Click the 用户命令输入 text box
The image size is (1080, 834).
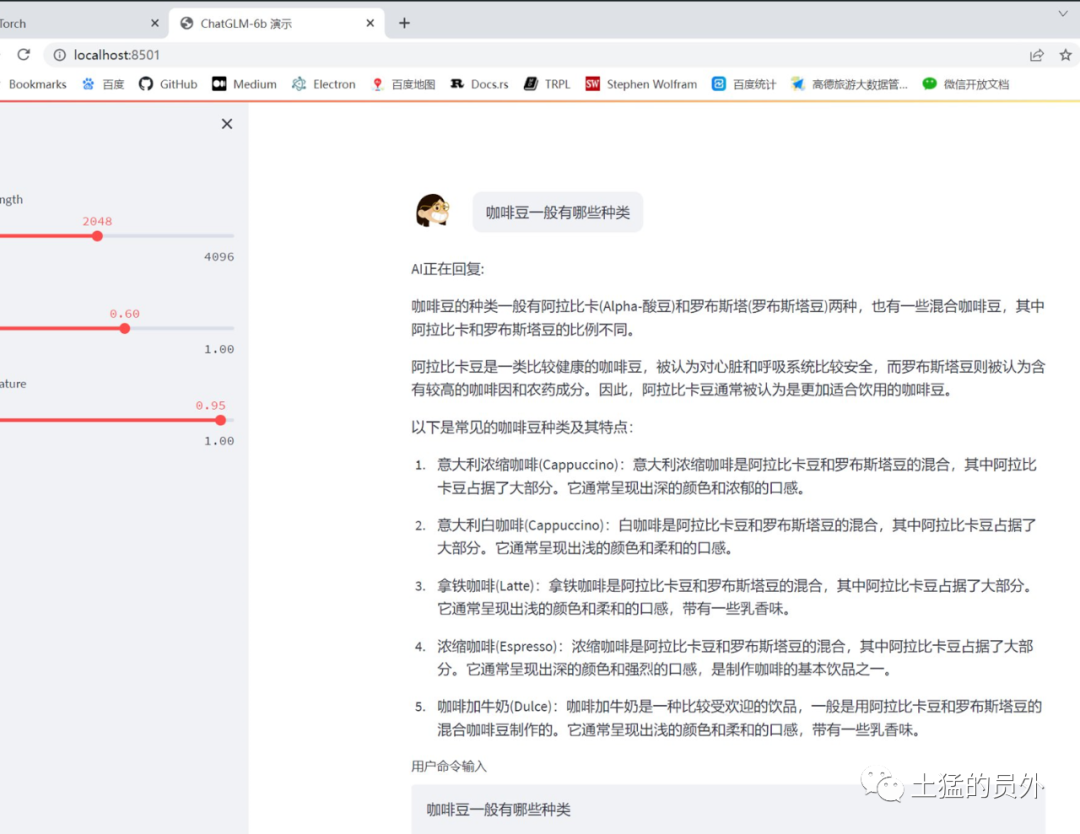[728, 809]
